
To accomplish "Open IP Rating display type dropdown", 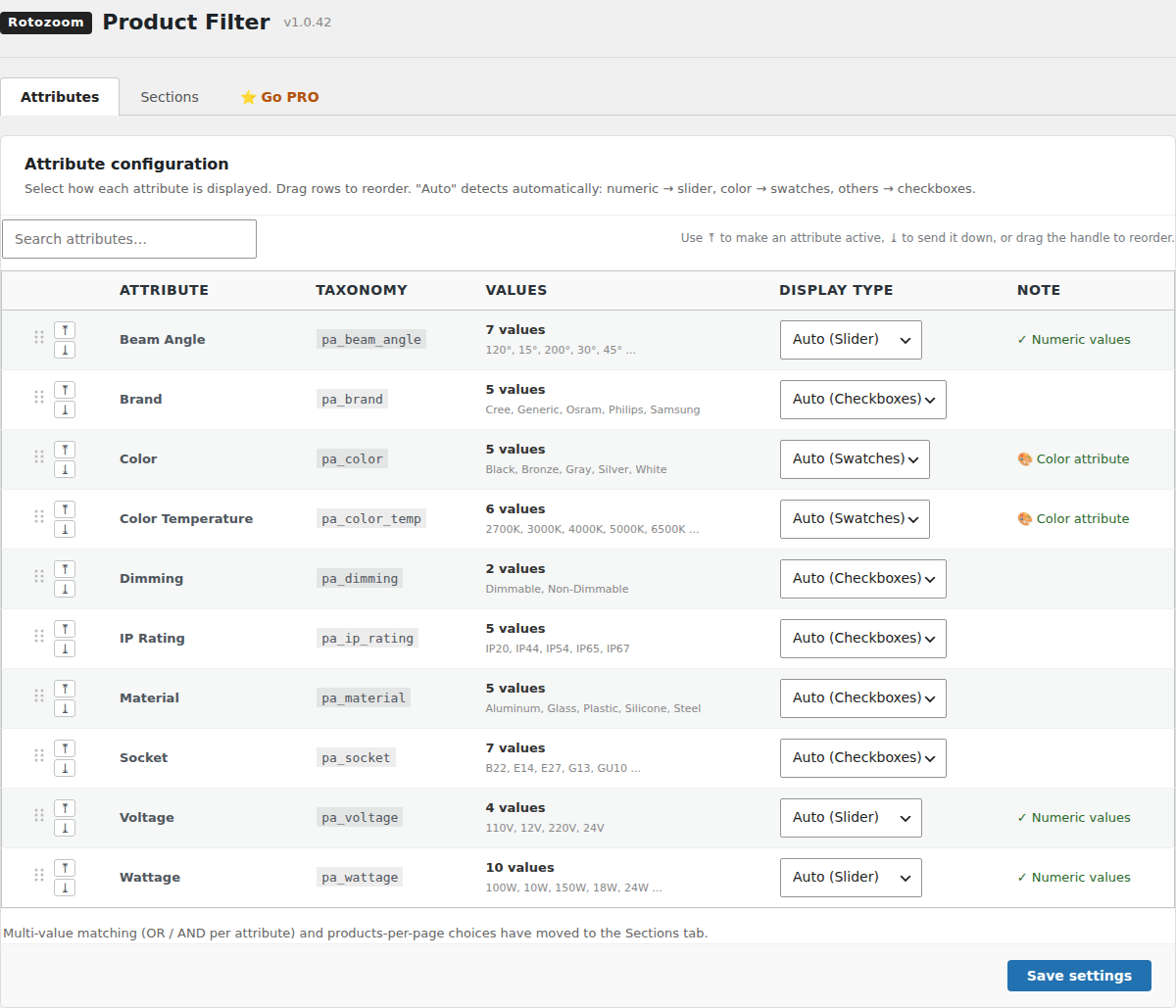I will pyautogui.click(x=863, y=639).
